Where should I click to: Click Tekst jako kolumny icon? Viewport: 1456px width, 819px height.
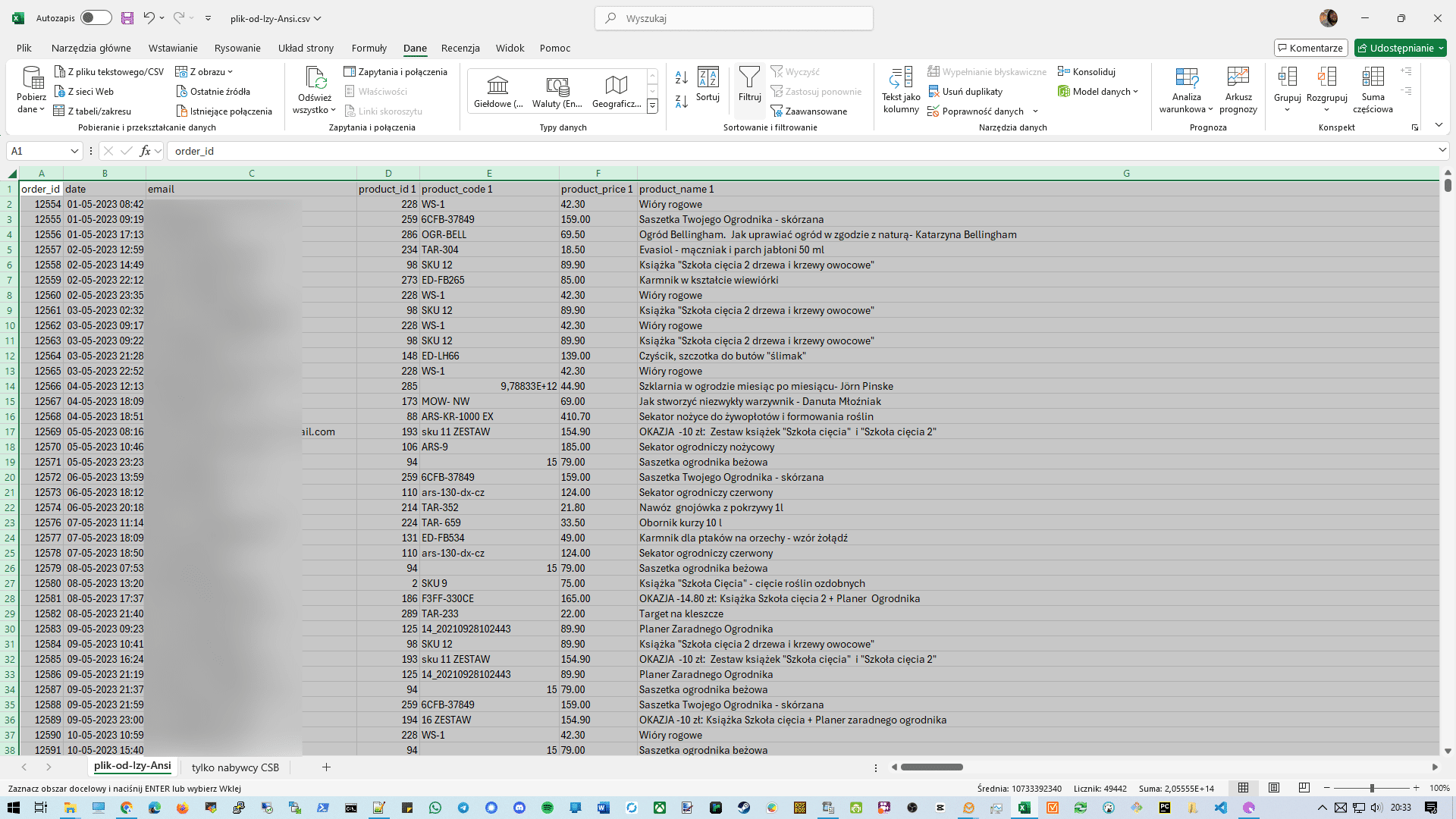coord(901,77)
